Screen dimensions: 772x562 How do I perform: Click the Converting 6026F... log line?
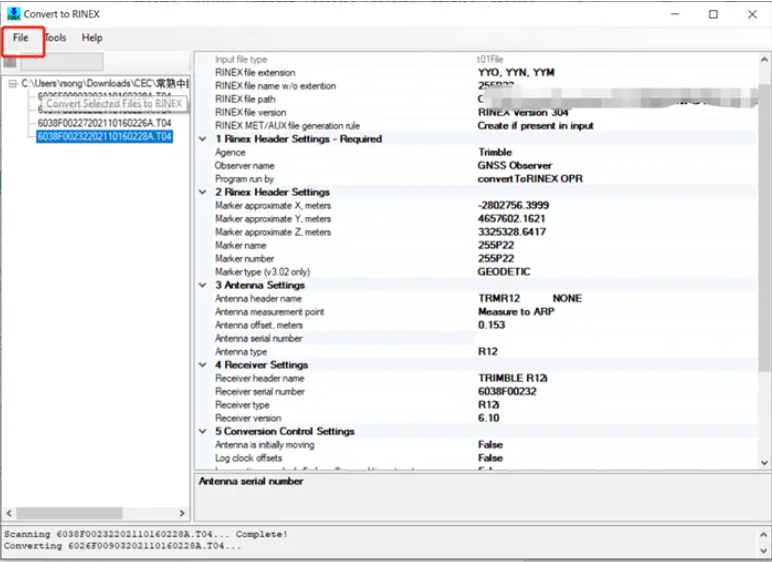click(x=123, y=546)
